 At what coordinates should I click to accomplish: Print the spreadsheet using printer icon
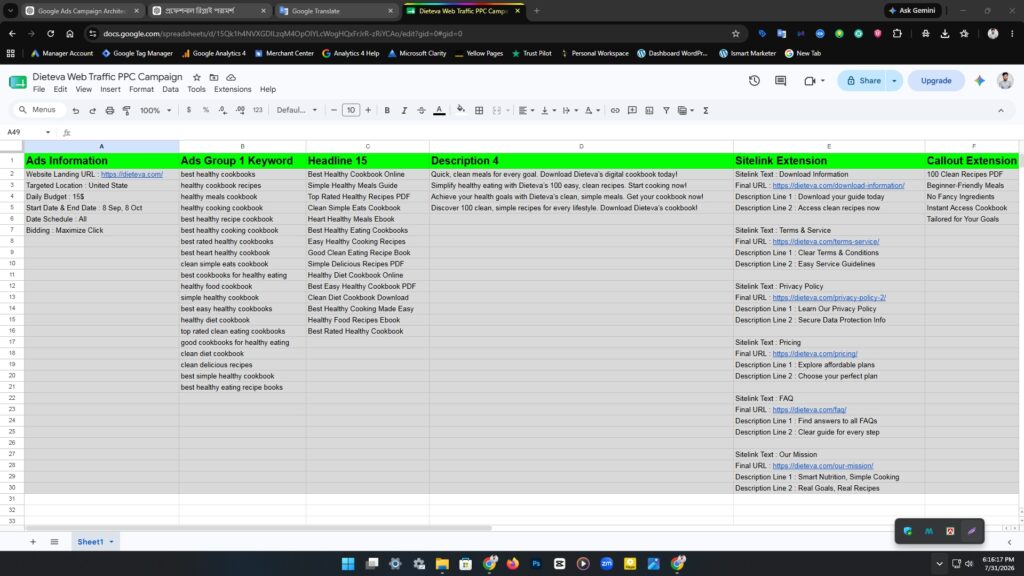(x=110, y=110)
